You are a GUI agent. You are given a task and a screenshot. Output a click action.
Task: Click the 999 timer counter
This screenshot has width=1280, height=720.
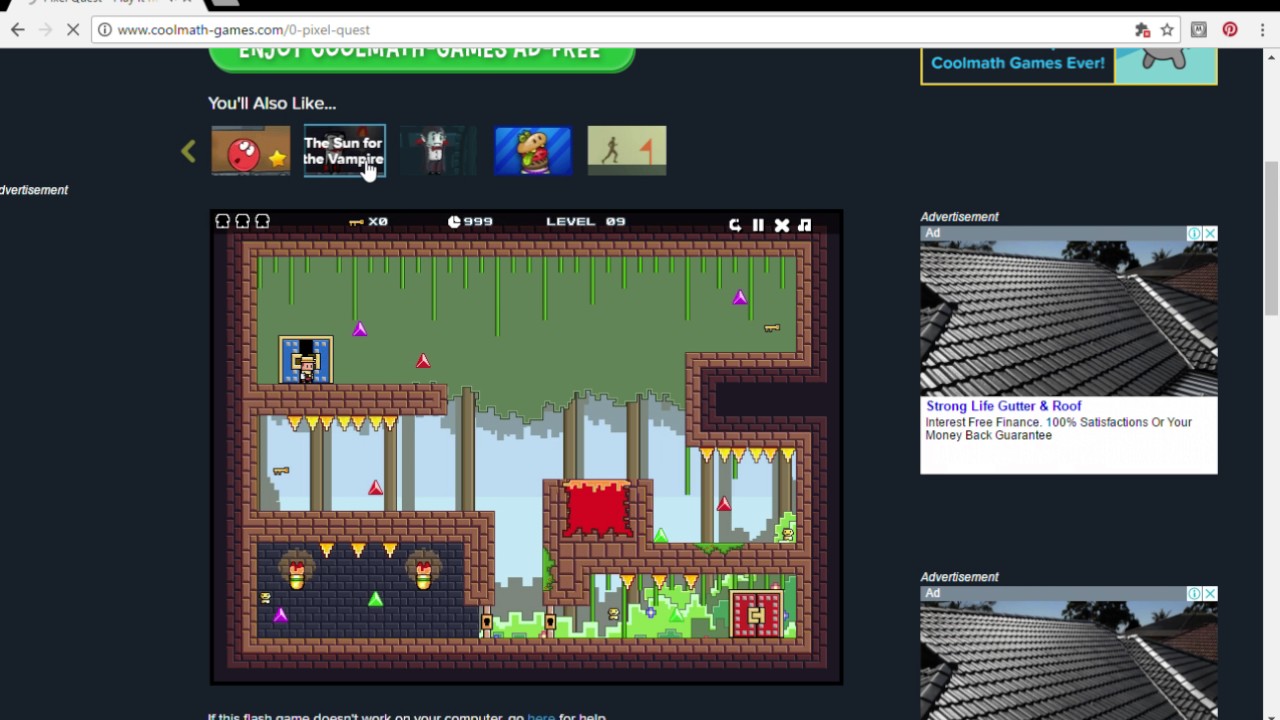pyautogui.click(x=471, y=222)
